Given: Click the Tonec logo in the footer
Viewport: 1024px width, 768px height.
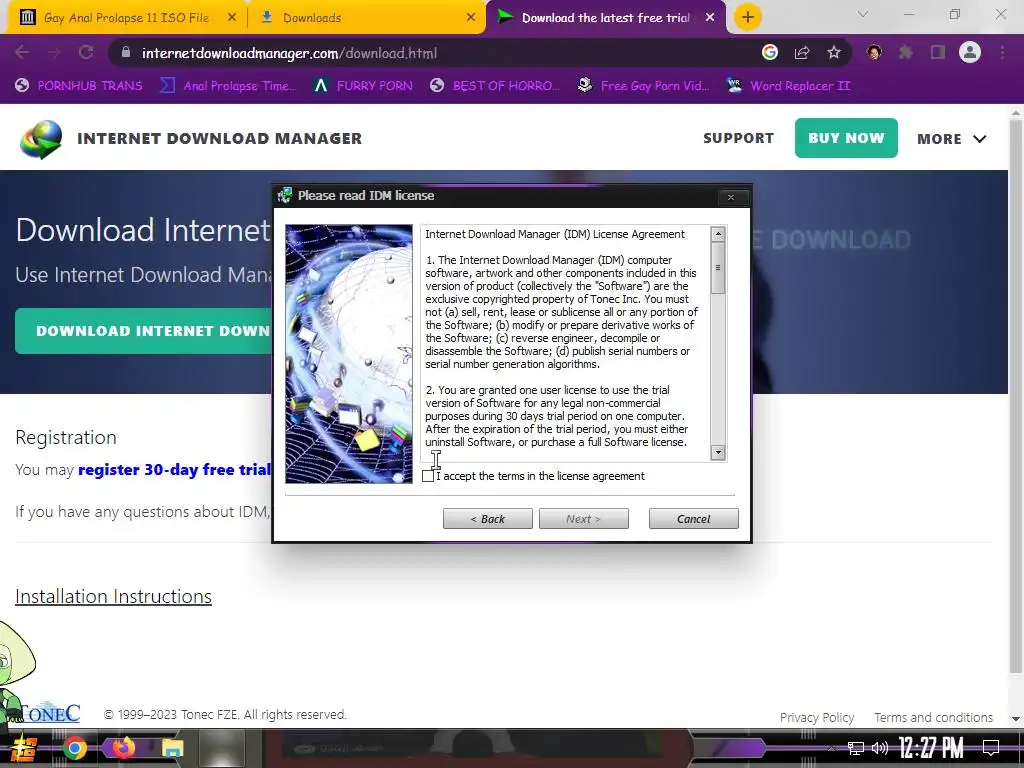Looking at the screenshot, I should (51, 712).
